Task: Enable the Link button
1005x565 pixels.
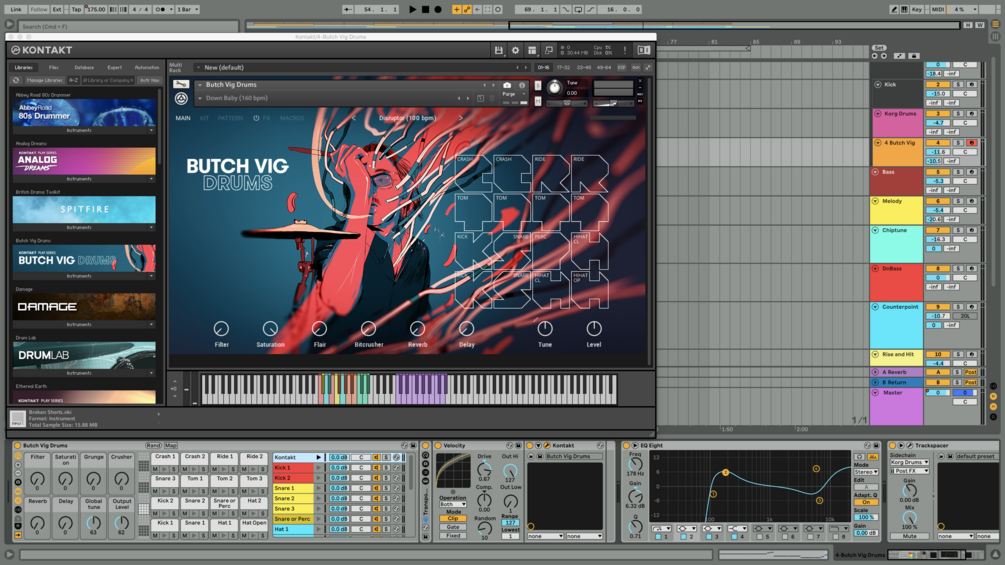Action: tap(15, 10)
